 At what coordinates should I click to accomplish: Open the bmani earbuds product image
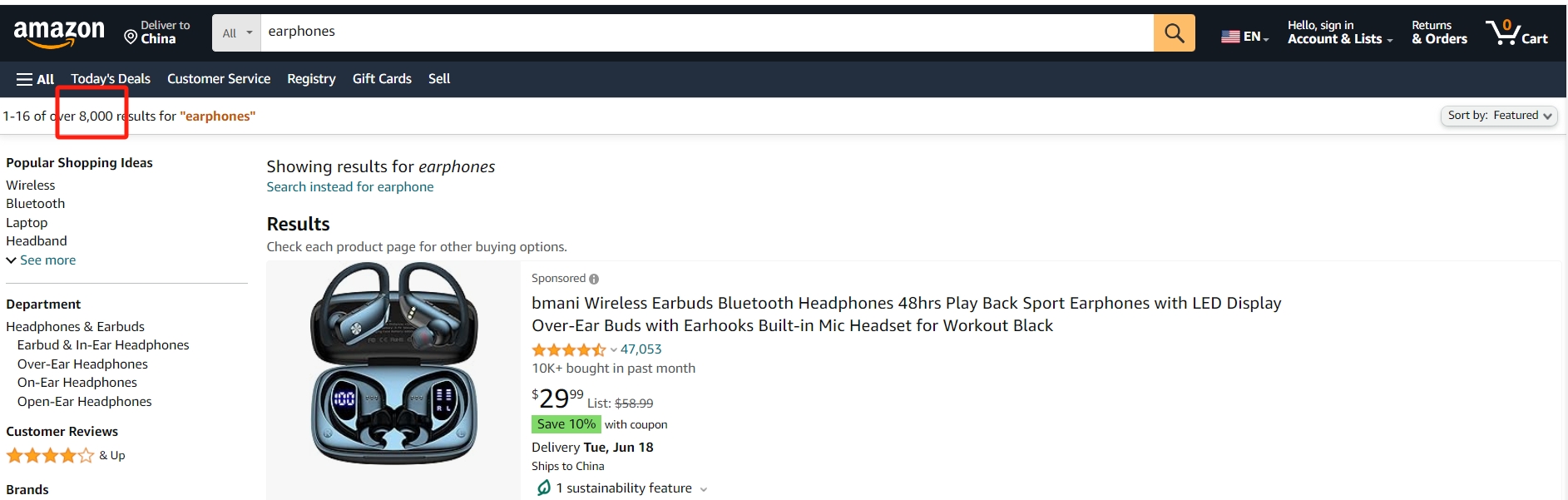click(x=393, y=364)
